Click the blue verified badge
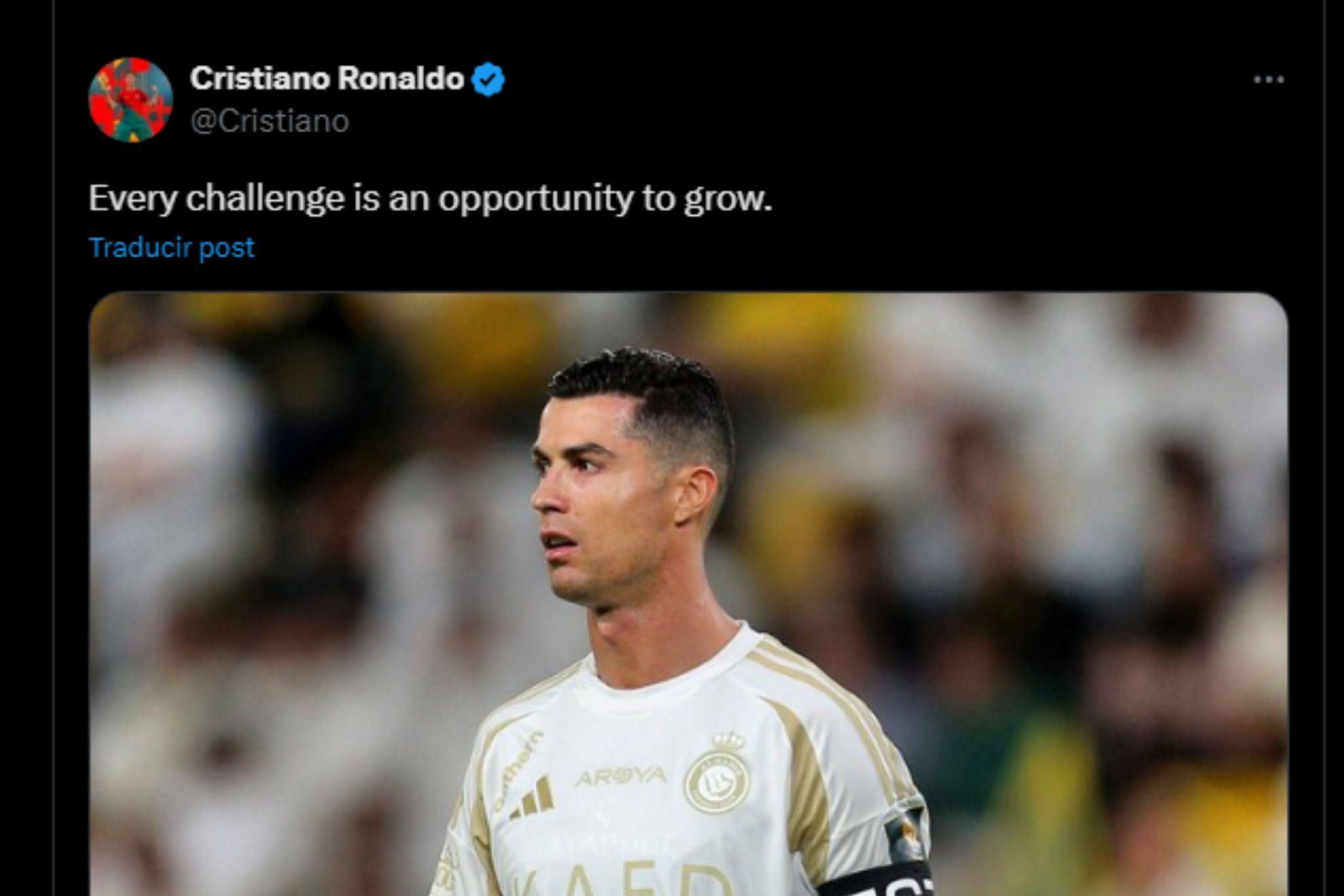This screenshot has height=896, width=1344. point(488,79)
